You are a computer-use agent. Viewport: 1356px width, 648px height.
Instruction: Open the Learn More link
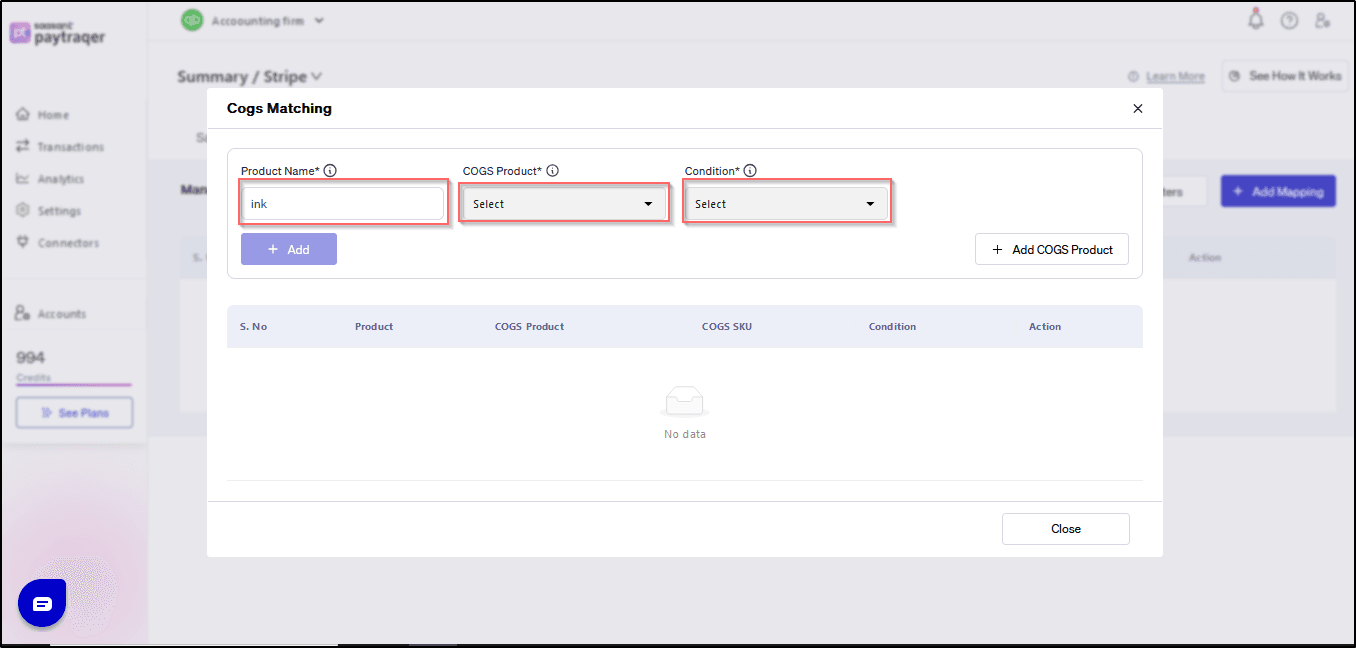[x=1175, y=76]
